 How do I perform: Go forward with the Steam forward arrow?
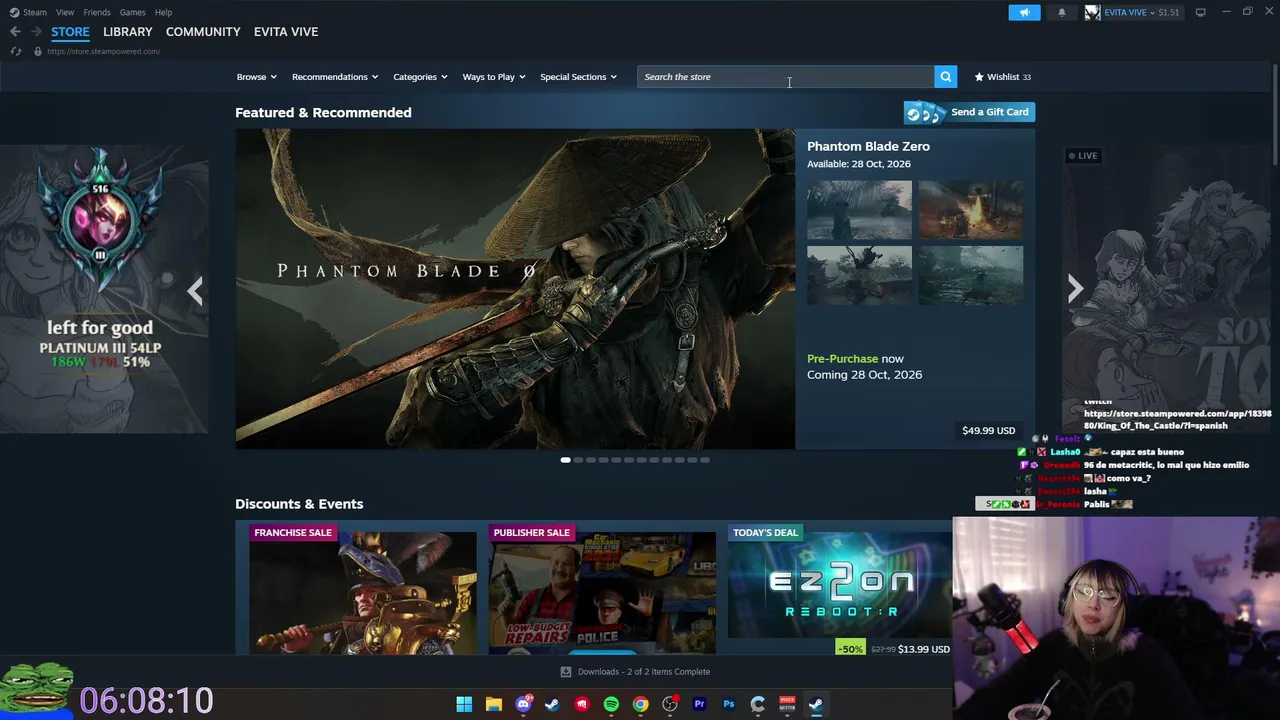[36, 32]
